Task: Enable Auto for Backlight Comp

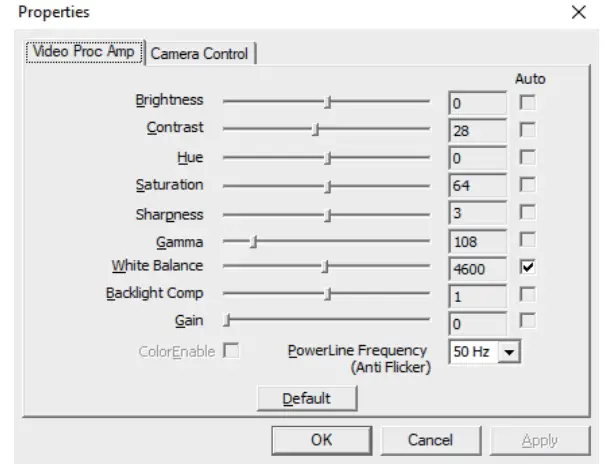Action: (527, 295)
